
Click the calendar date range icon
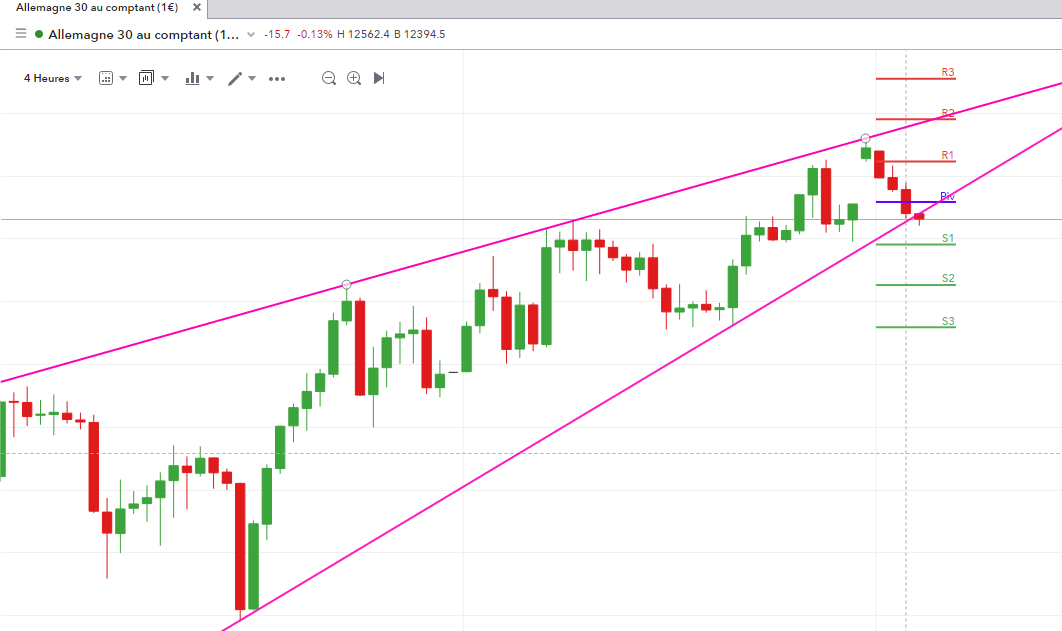(106, 78)
